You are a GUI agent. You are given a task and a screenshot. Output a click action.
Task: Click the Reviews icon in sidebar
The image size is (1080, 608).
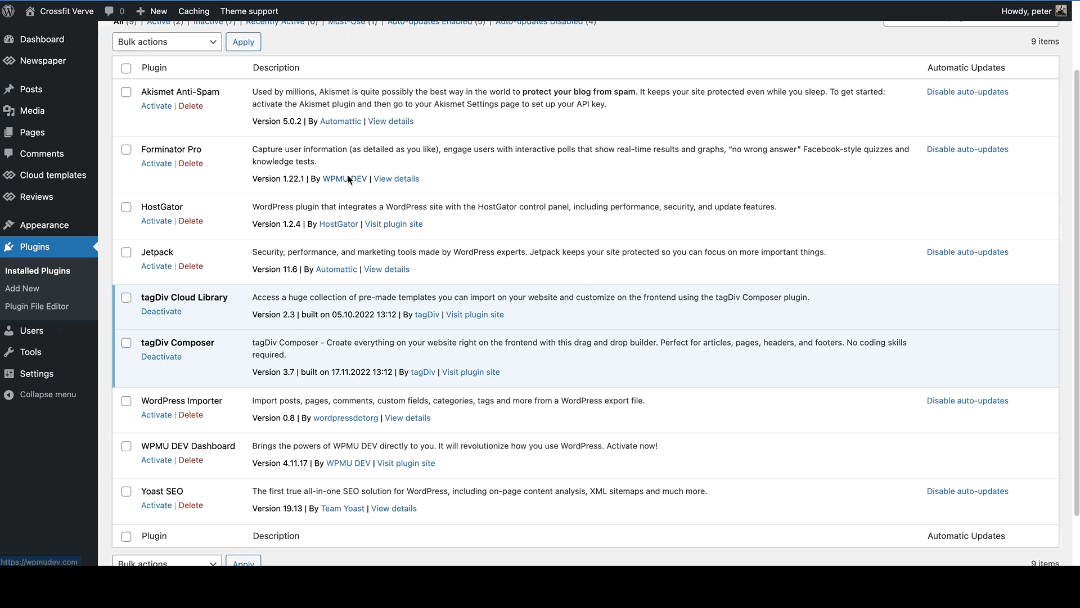click(9, 196)
